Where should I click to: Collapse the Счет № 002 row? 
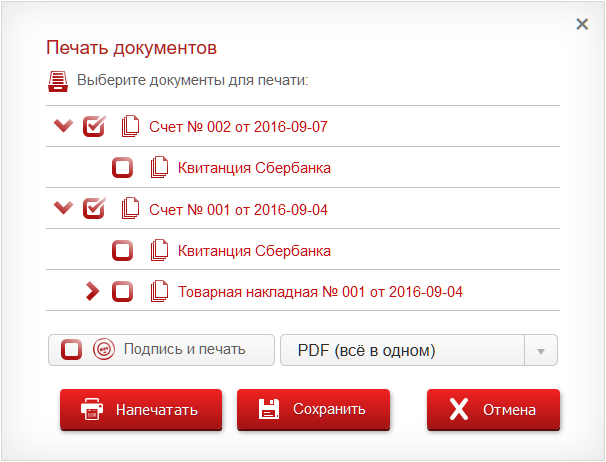point(63,125)
